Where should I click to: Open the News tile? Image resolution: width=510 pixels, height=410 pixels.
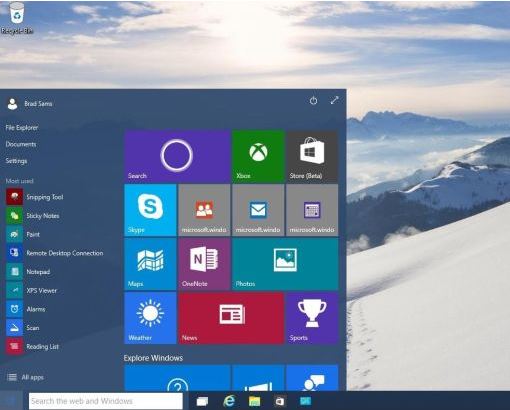231,318
